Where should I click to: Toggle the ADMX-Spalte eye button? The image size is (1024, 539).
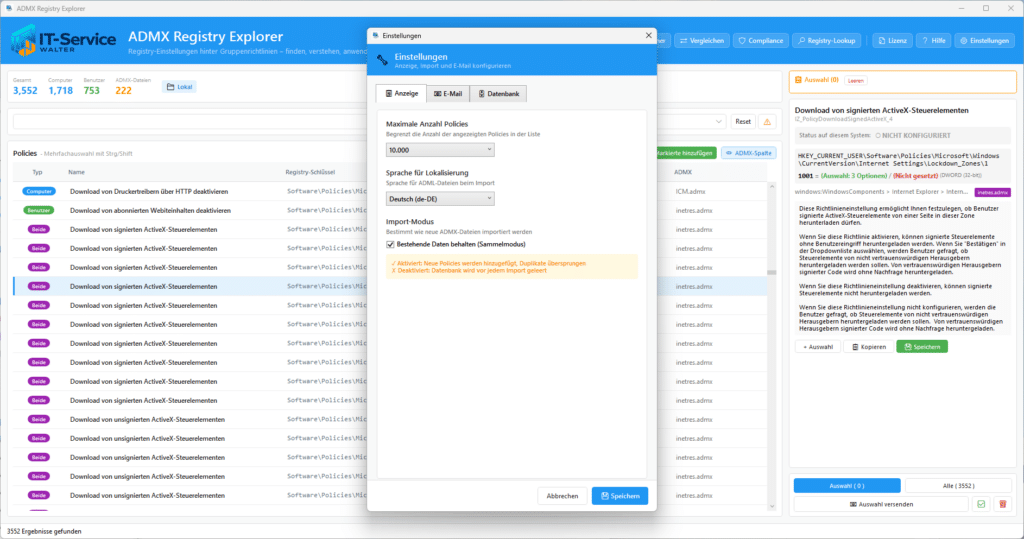click(x=748, y=153)
